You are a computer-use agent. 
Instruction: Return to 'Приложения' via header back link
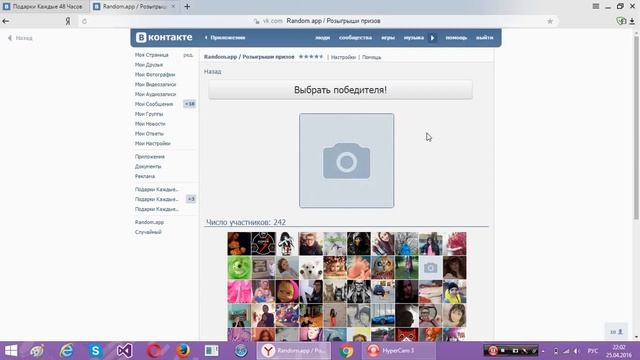tap(225, 38)
